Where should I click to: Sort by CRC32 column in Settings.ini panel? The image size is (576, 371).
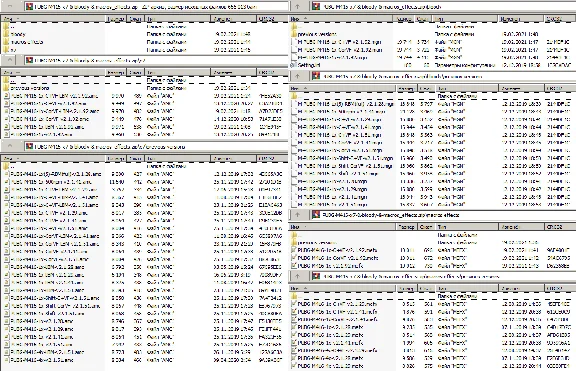click(x=555, y=19)
